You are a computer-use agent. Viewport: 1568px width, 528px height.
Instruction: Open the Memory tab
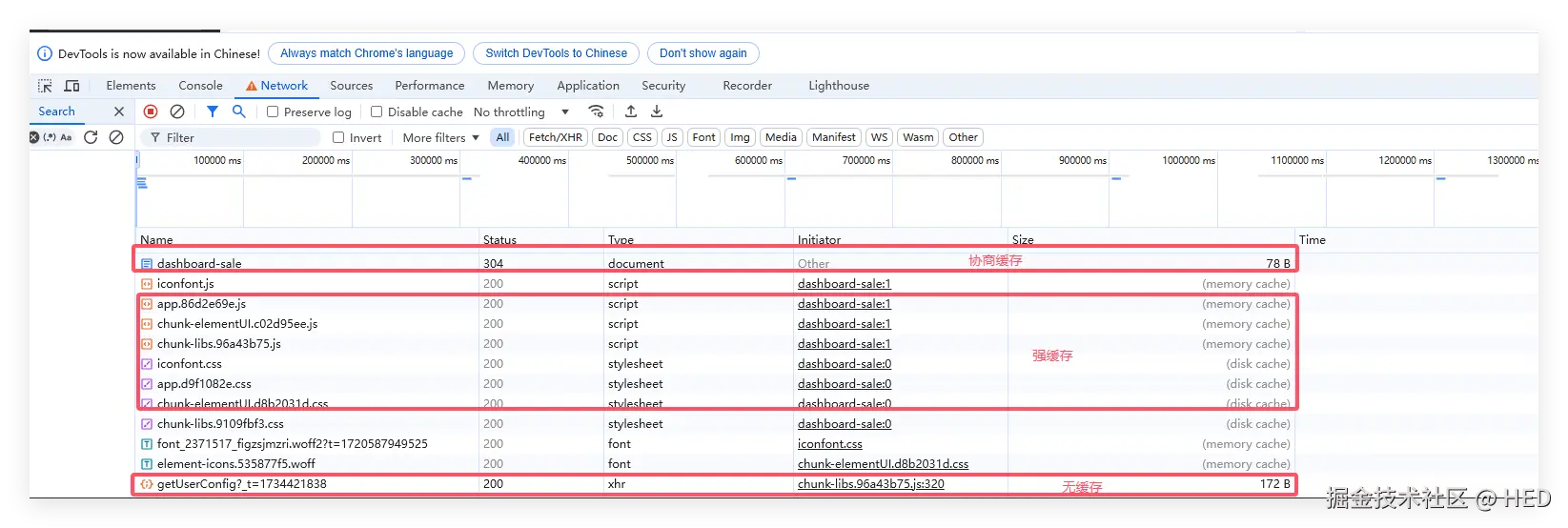(511, 86)
